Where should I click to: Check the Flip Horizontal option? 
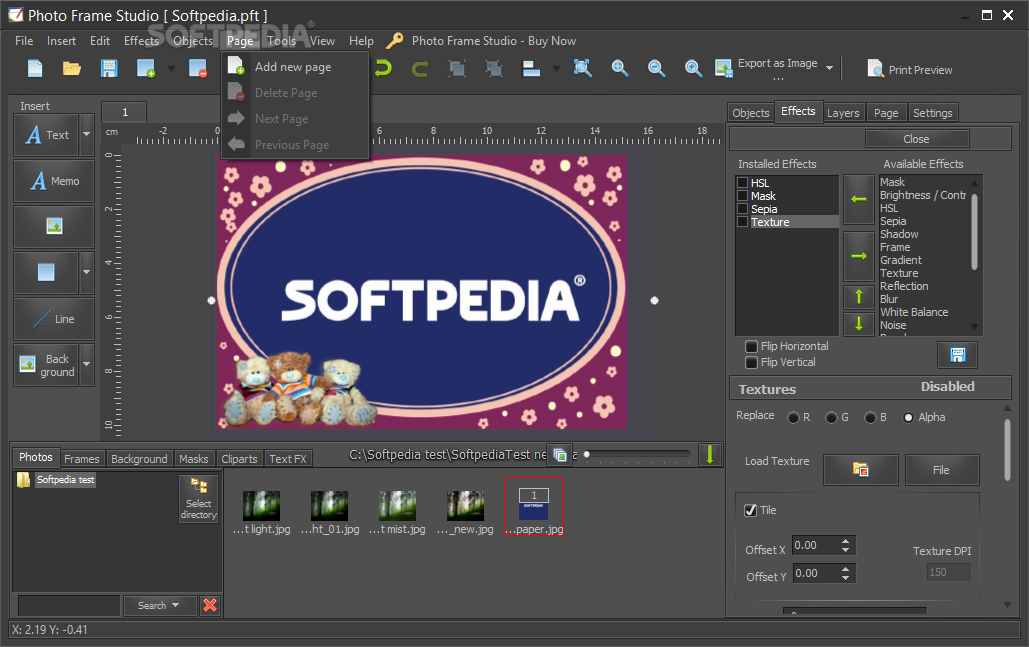(x=751, y=346)
